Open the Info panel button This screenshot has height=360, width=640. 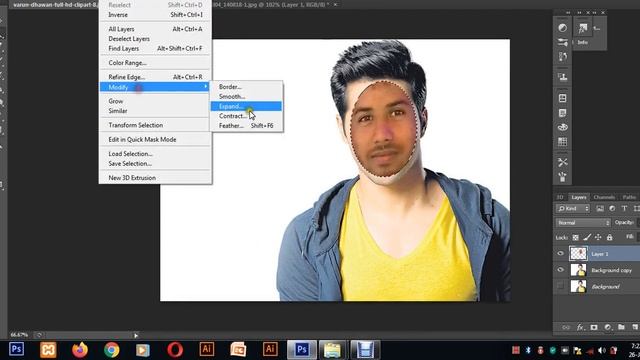pos(582,42)
